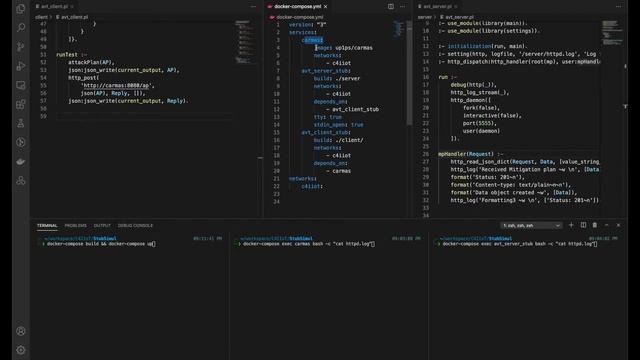Click 'initialization(run, main)' line
640x360 pixels.
(x=483, y=47)
